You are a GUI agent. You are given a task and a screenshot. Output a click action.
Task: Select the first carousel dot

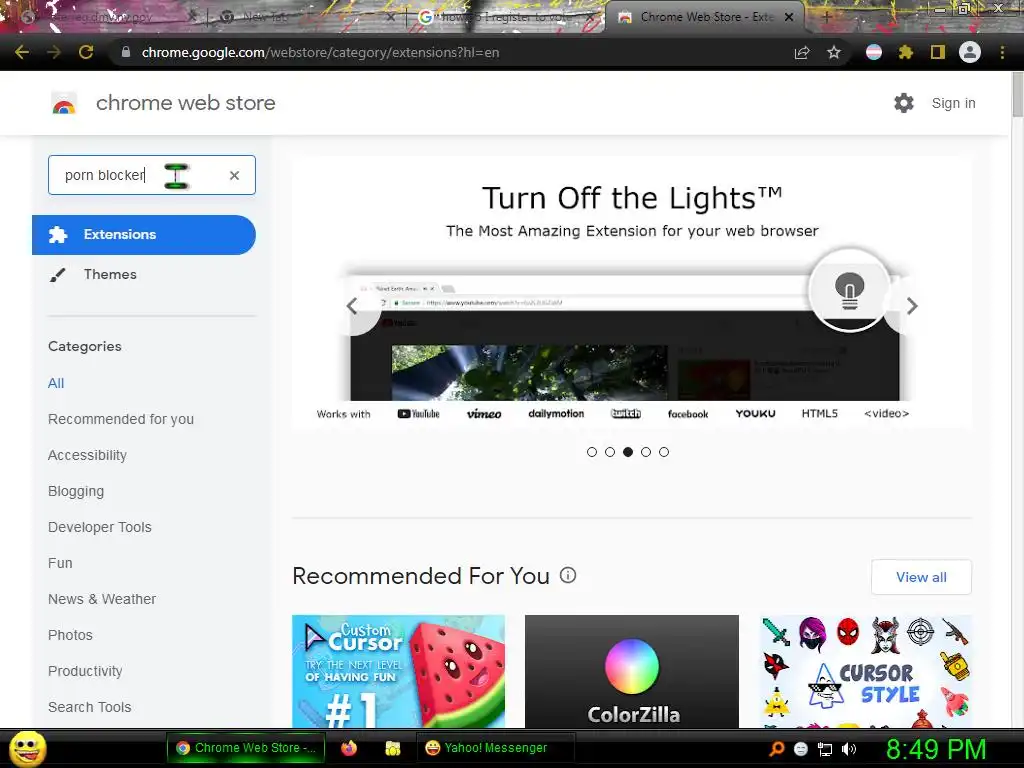(592, 452)
